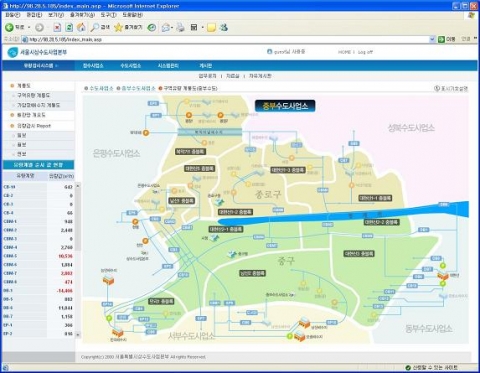Select the 게시판 navigation tab
The image size is (480, 373).
click(x=206, y=66)
